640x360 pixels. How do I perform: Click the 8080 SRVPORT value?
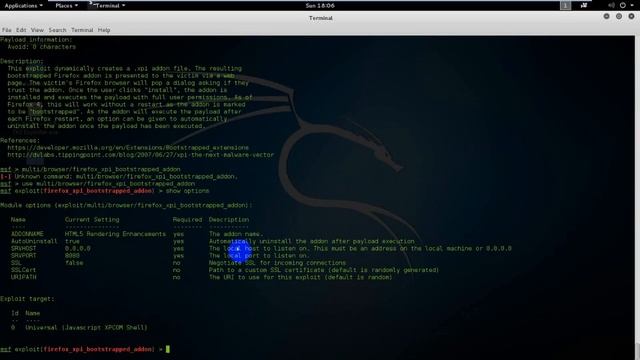pyautogui.click(x=72, y=256)
